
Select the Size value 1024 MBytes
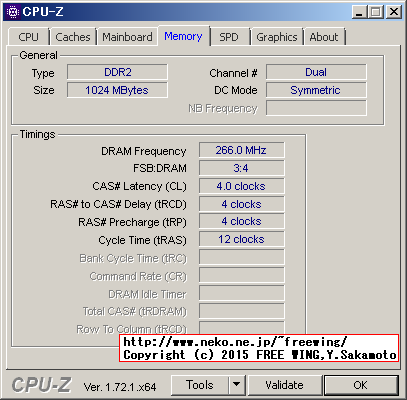pos(117,90)
